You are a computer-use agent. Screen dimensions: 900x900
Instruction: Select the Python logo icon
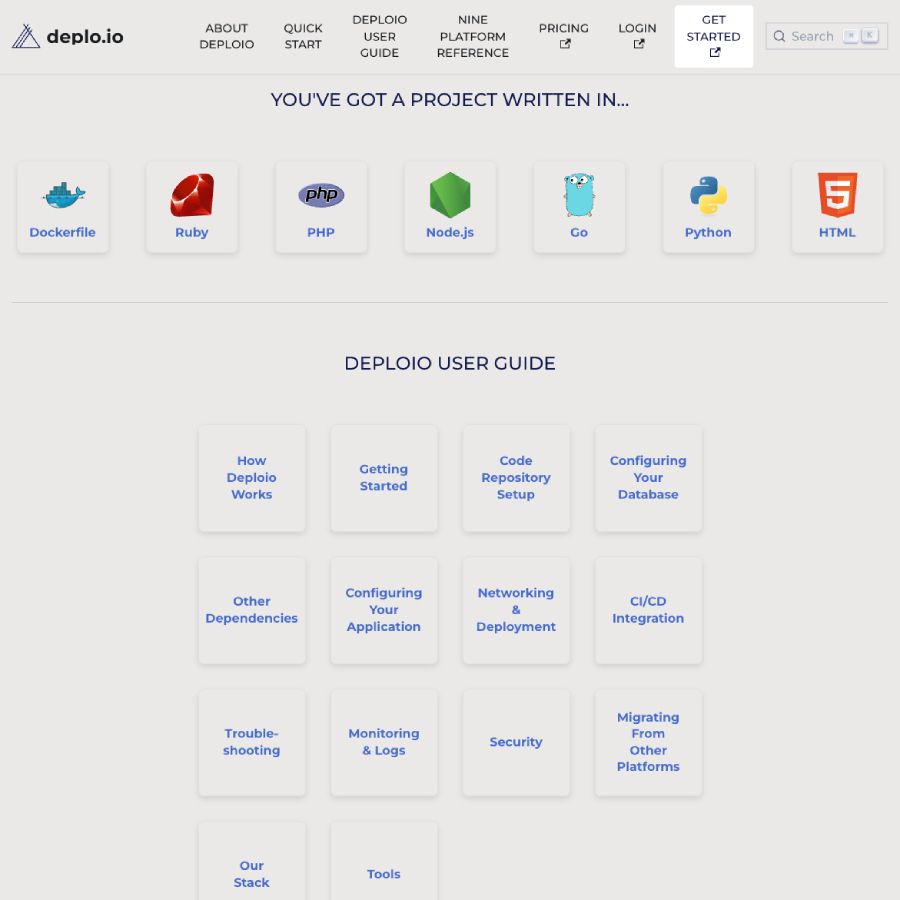(x=708, y=195)
